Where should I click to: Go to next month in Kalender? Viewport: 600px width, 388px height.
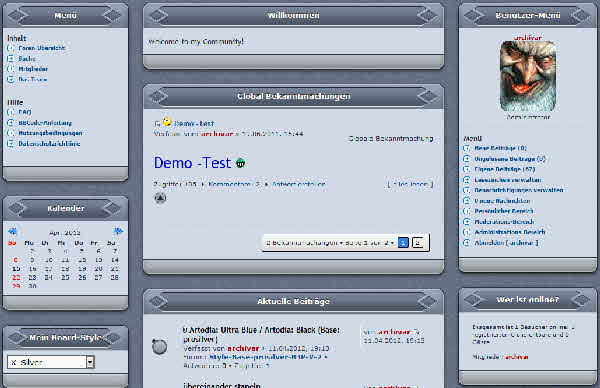click(x=118, y=231)
